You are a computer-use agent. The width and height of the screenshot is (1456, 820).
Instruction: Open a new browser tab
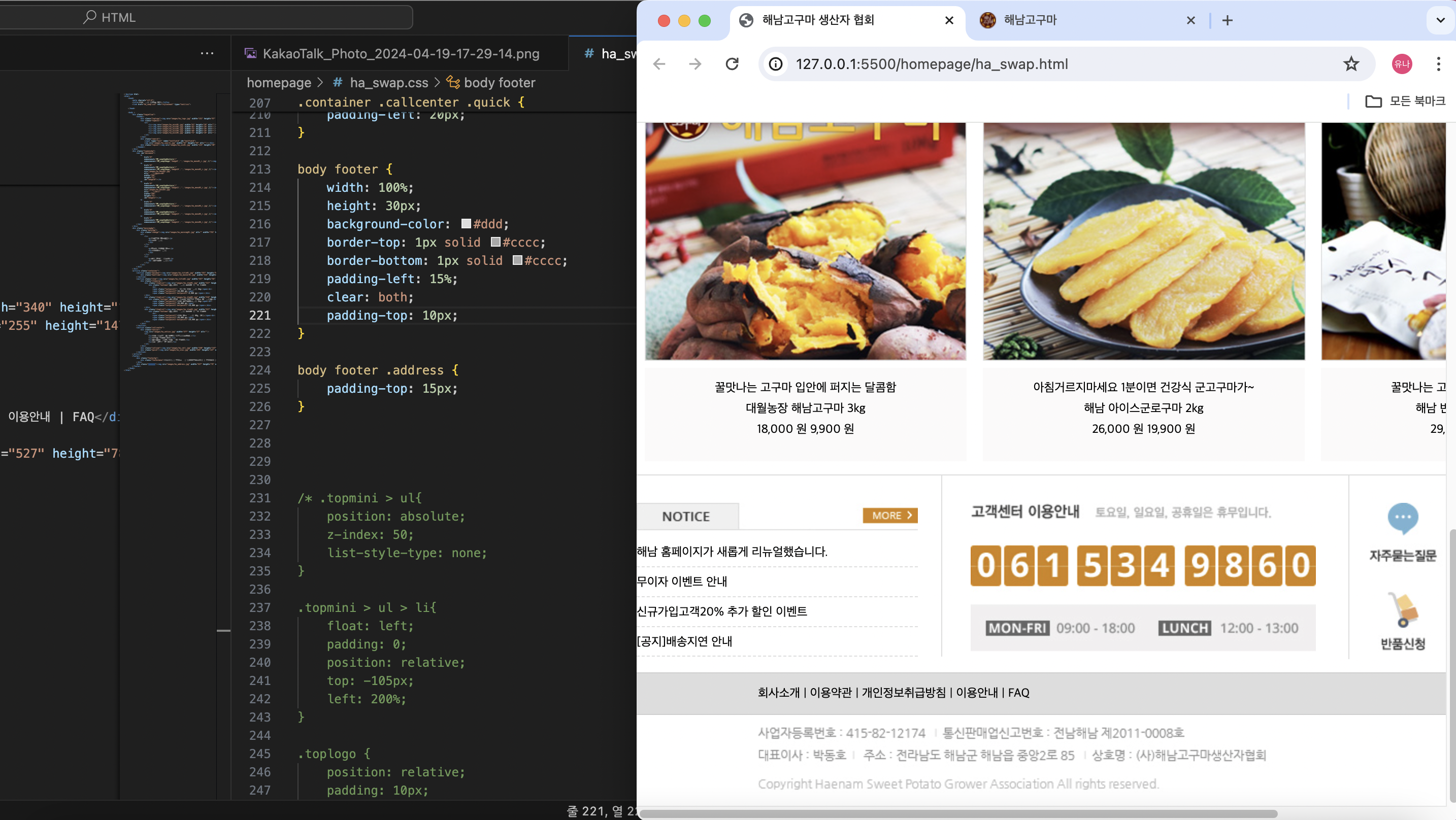pyautogui.click(x=1227, y=20)
